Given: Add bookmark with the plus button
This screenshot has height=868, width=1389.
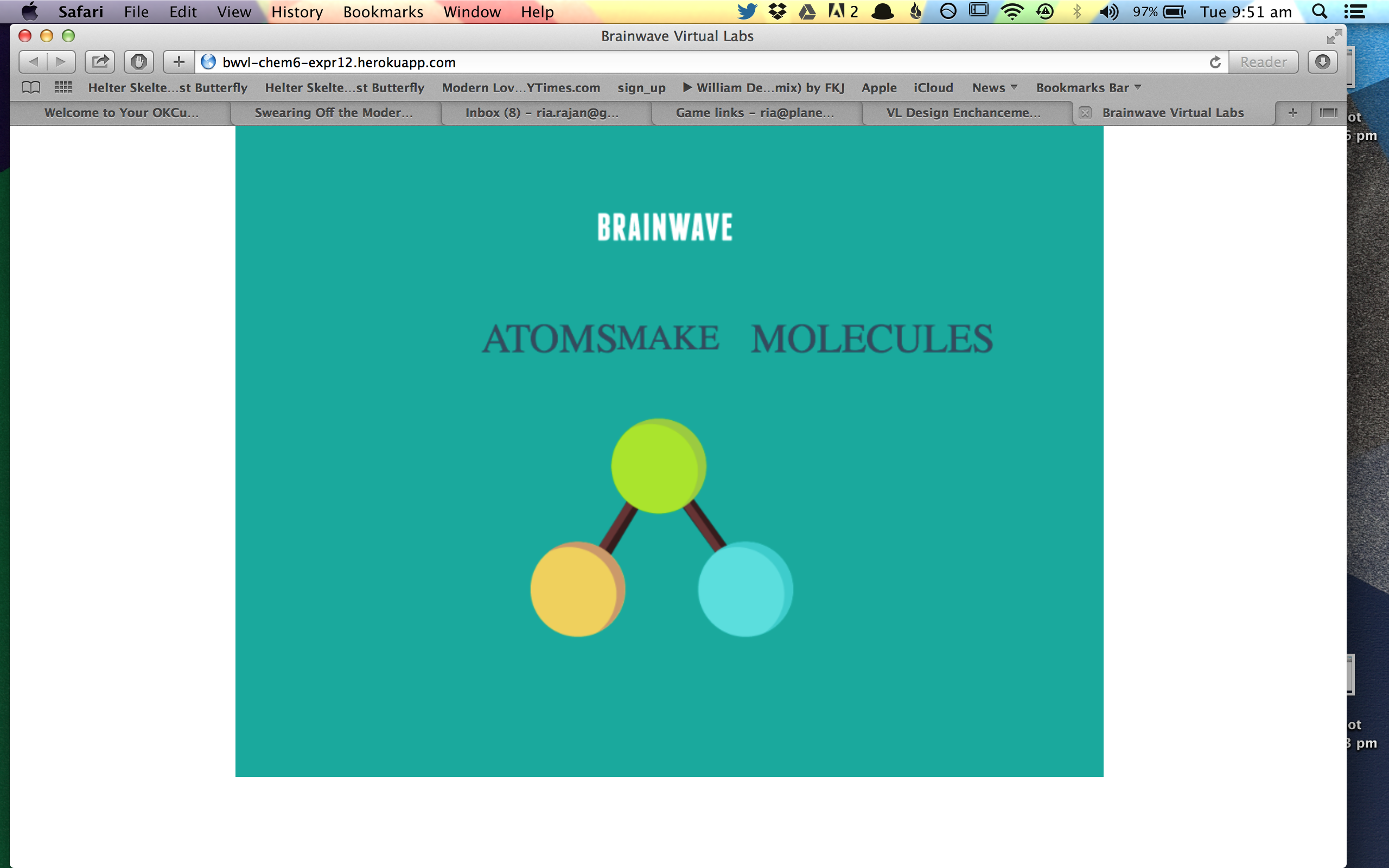Looking at the screenshot, I should (x=179, y=62).
